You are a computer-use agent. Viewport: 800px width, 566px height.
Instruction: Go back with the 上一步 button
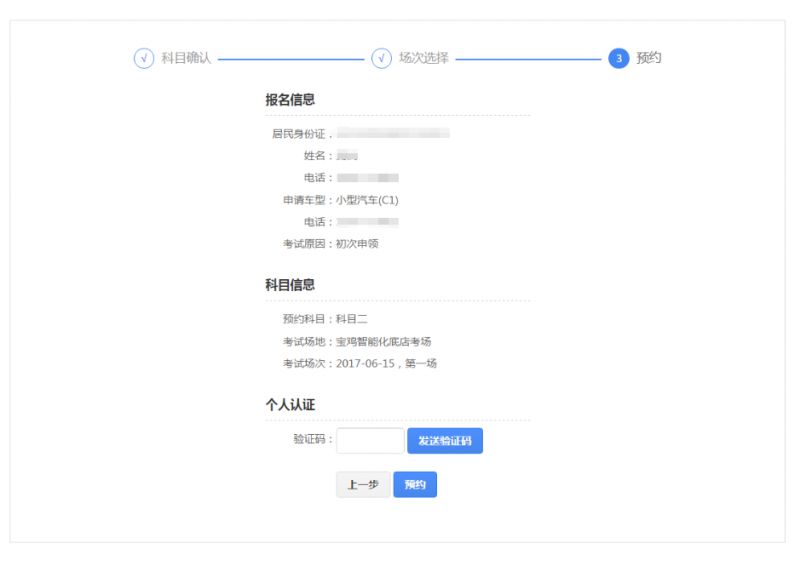click(362, 485)
